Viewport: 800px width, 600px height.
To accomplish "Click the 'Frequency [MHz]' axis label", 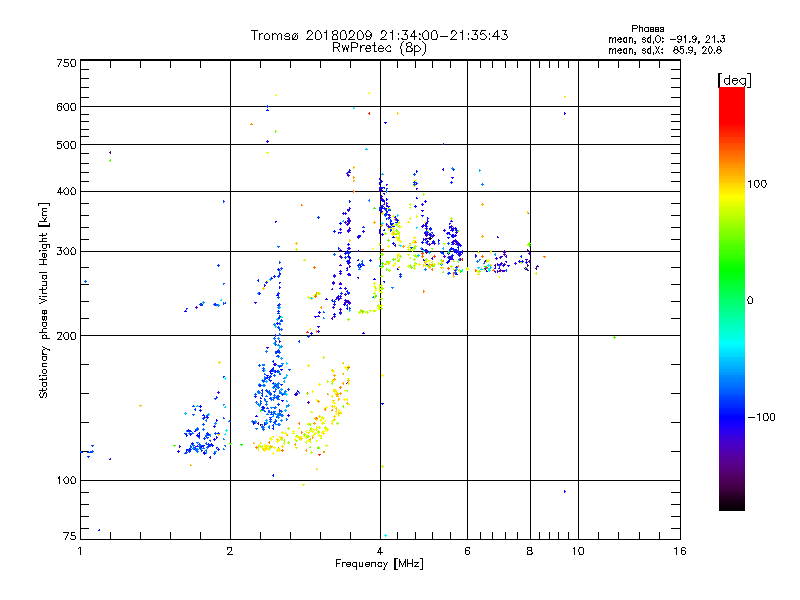I will tap(379, 564).
